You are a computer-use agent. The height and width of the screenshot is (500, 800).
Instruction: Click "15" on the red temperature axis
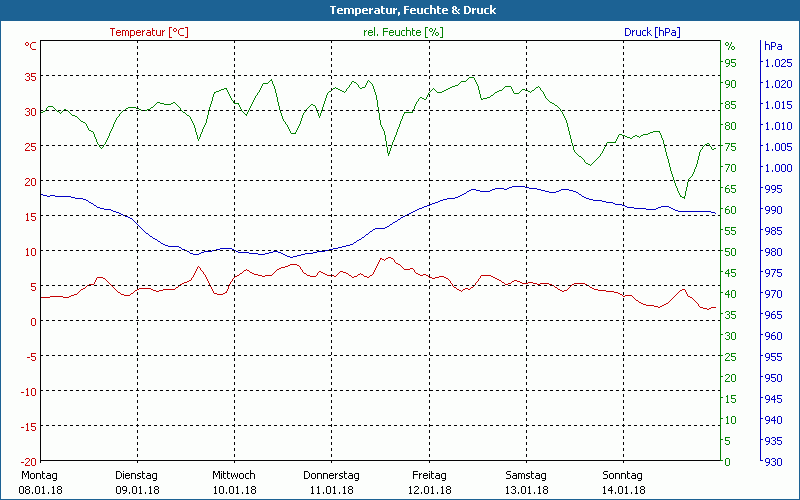31,216
